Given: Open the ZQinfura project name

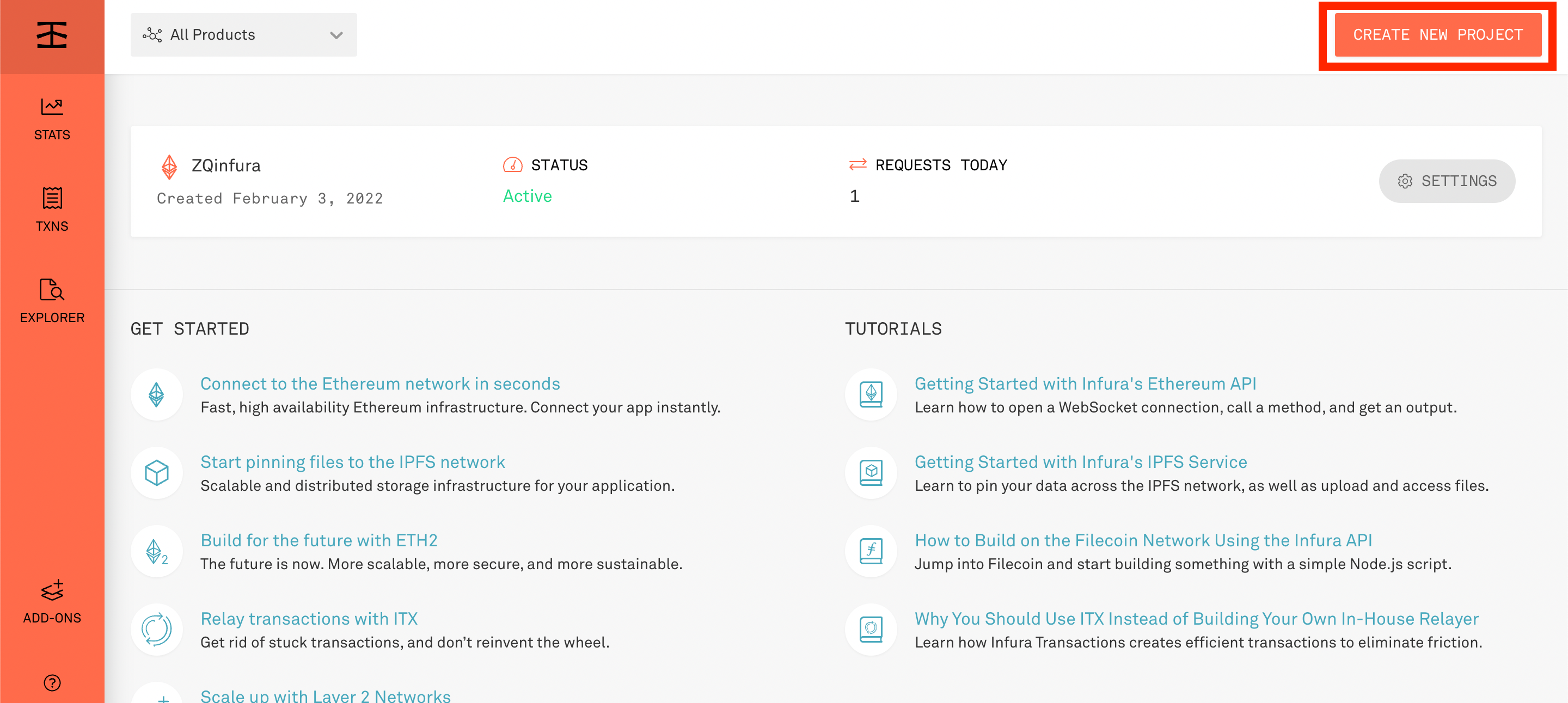Looking at the screenshot, I should tap(226, 165).
